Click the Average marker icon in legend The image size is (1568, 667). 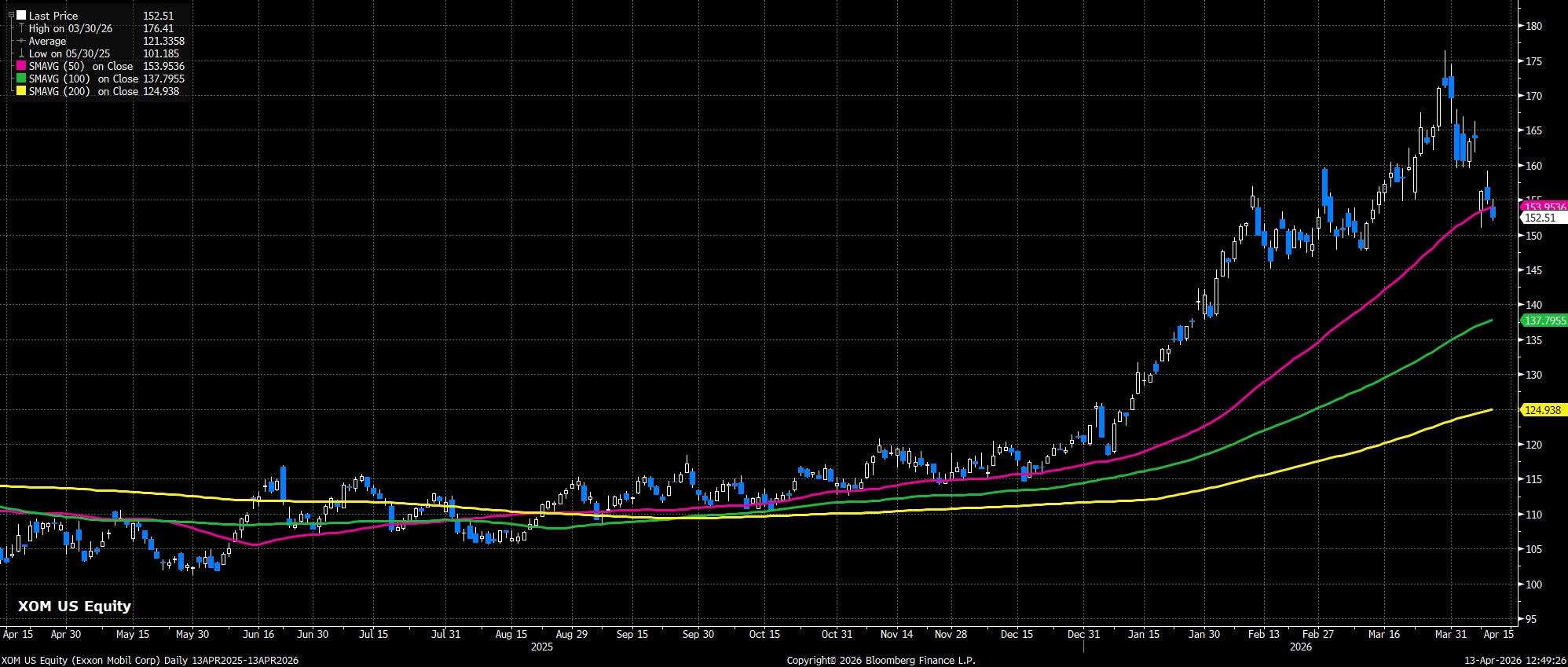[x=21, y=41]
